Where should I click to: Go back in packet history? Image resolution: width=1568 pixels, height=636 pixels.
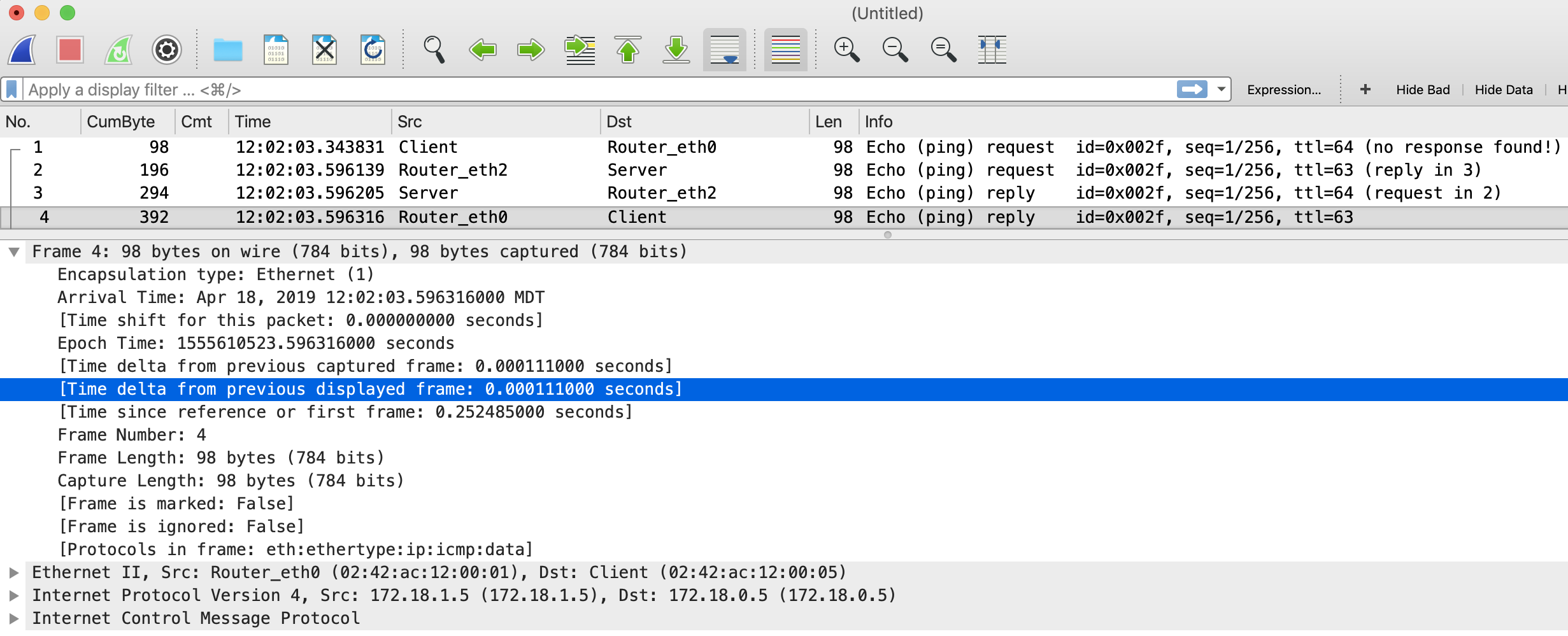(x=483, y=50)
